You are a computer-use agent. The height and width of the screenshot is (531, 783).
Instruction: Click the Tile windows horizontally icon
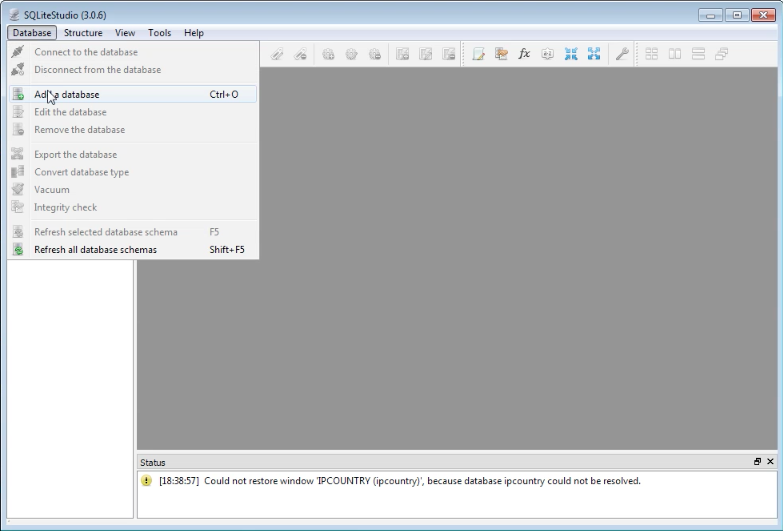[x=675, y=54]
